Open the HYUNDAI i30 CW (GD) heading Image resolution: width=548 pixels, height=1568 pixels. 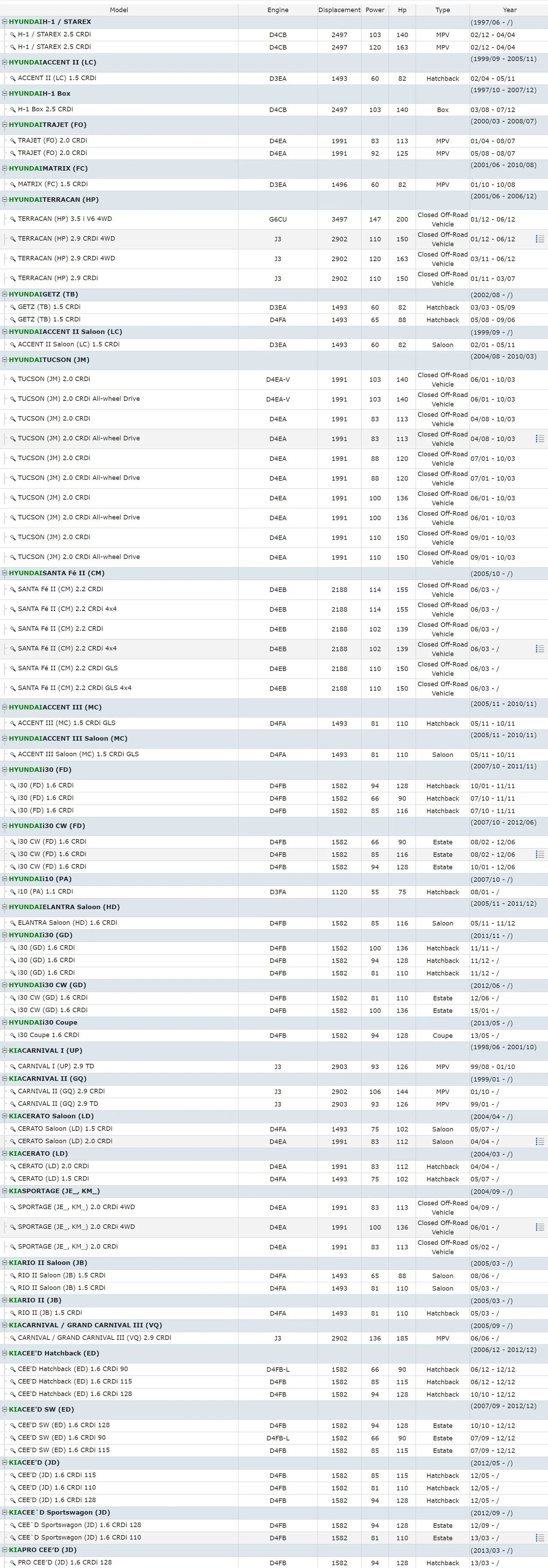(x=47, y=985)
